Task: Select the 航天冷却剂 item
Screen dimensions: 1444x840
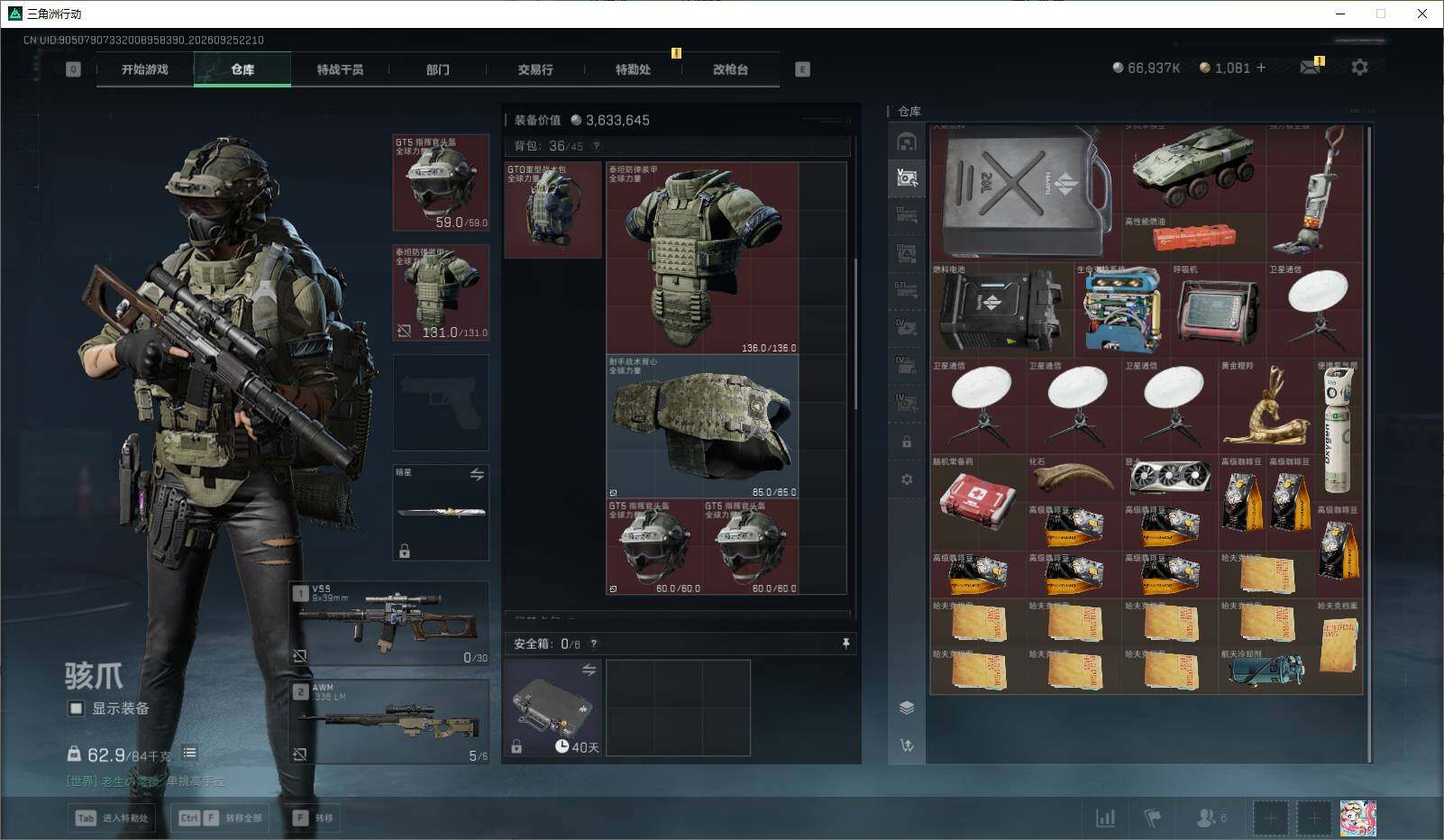Action: point(1266,670)
